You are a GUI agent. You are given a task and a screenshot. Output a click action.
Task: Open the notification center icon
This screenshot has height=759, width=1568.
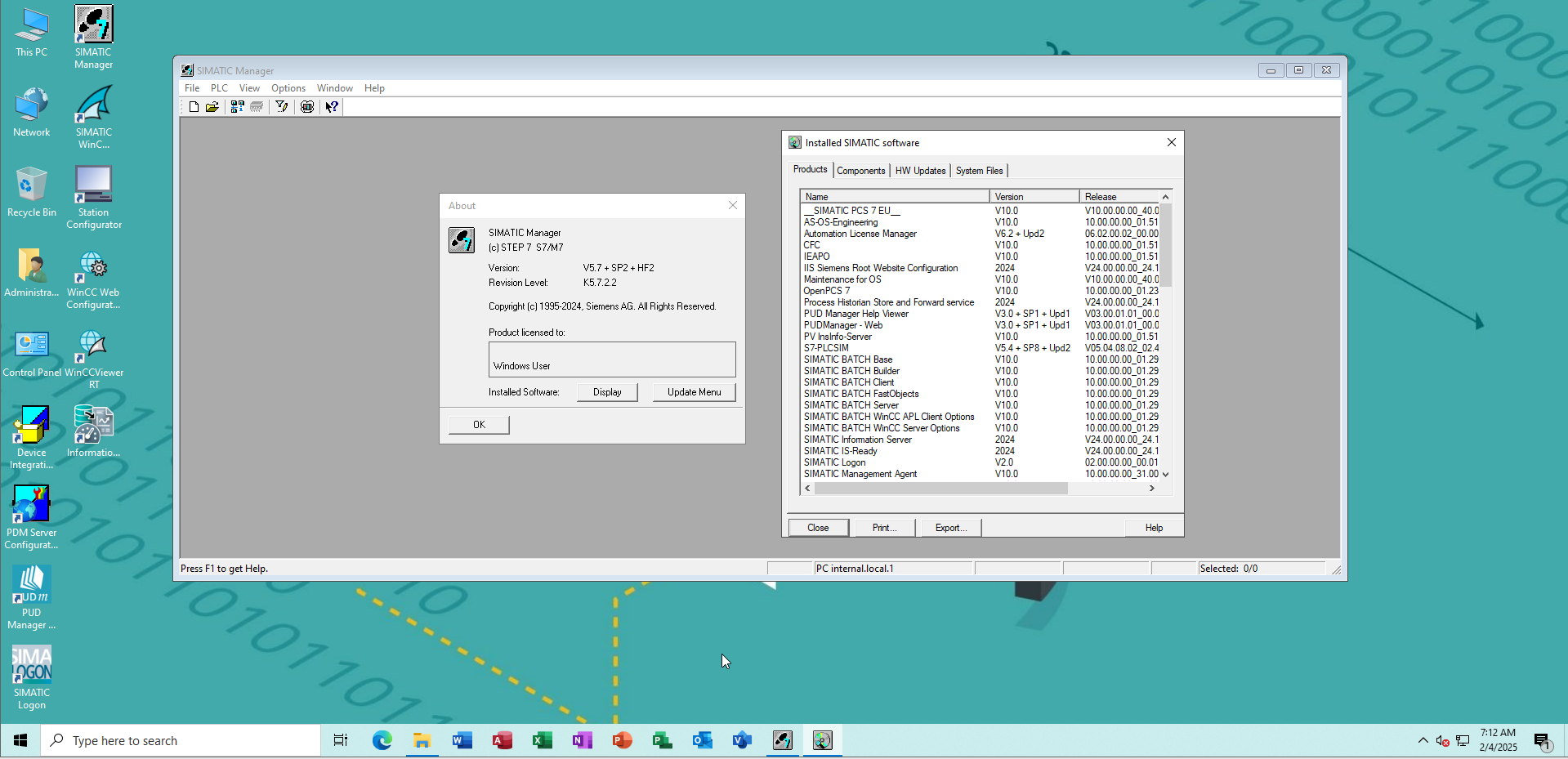click(1542, 740)
